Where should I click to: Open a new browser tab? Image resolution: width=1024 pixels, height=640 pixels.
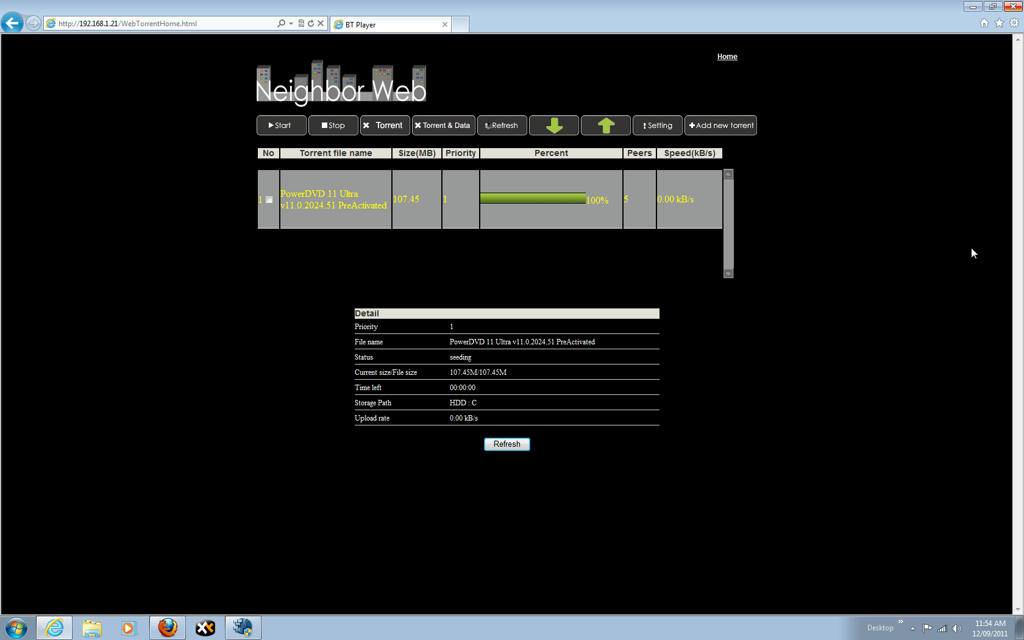(x=460, y=25)
